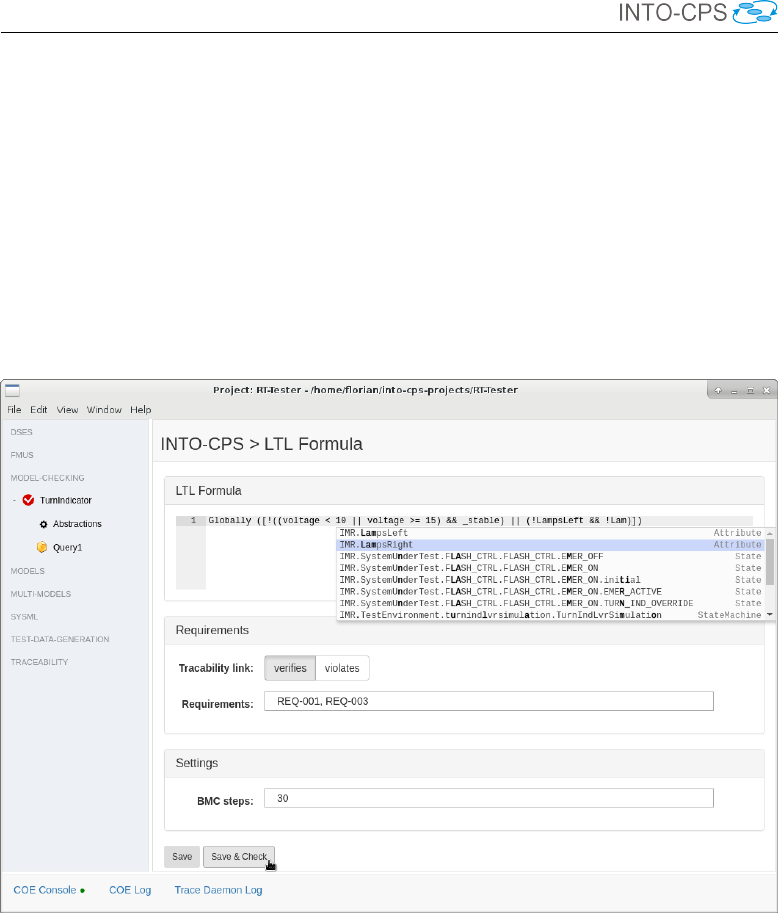Click the green COE Console status dot
Image resolution: width=778 pixels, height=913 pixels.
point(83,890)
